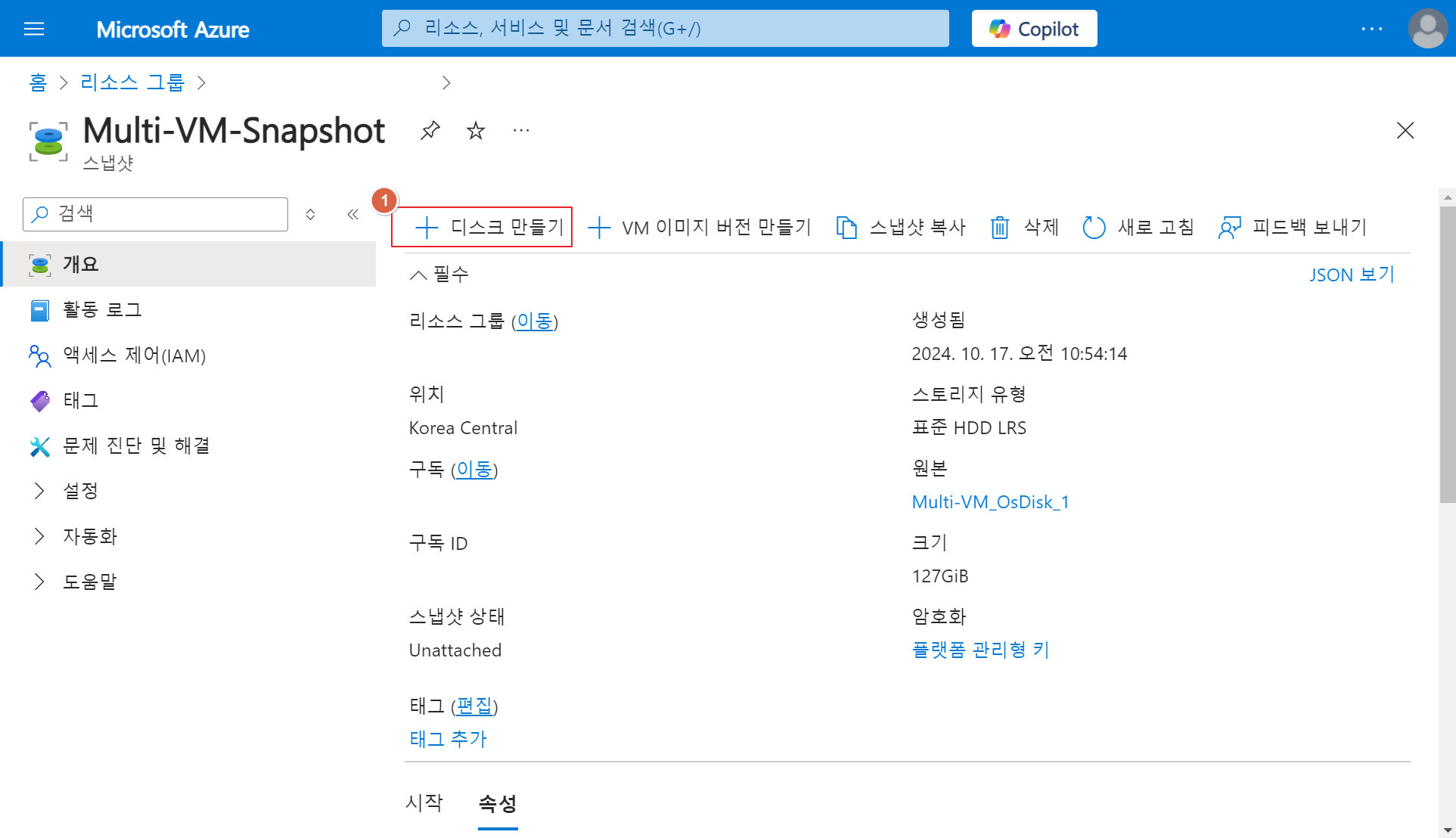
Task: Switch to the 시작 tab
Action: [424, 802]
